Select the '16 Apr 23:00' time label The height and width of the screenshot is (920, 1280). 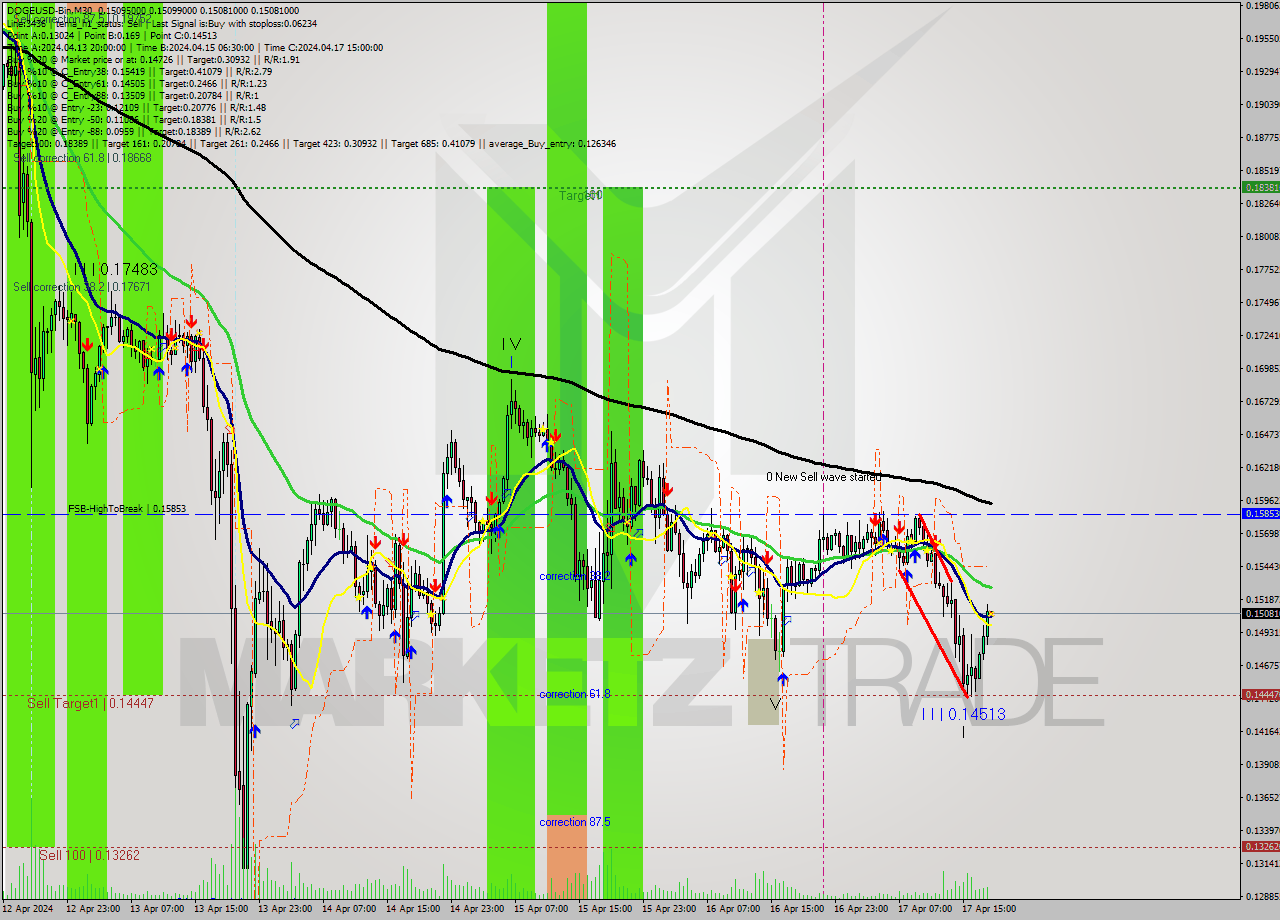[861, 909]
